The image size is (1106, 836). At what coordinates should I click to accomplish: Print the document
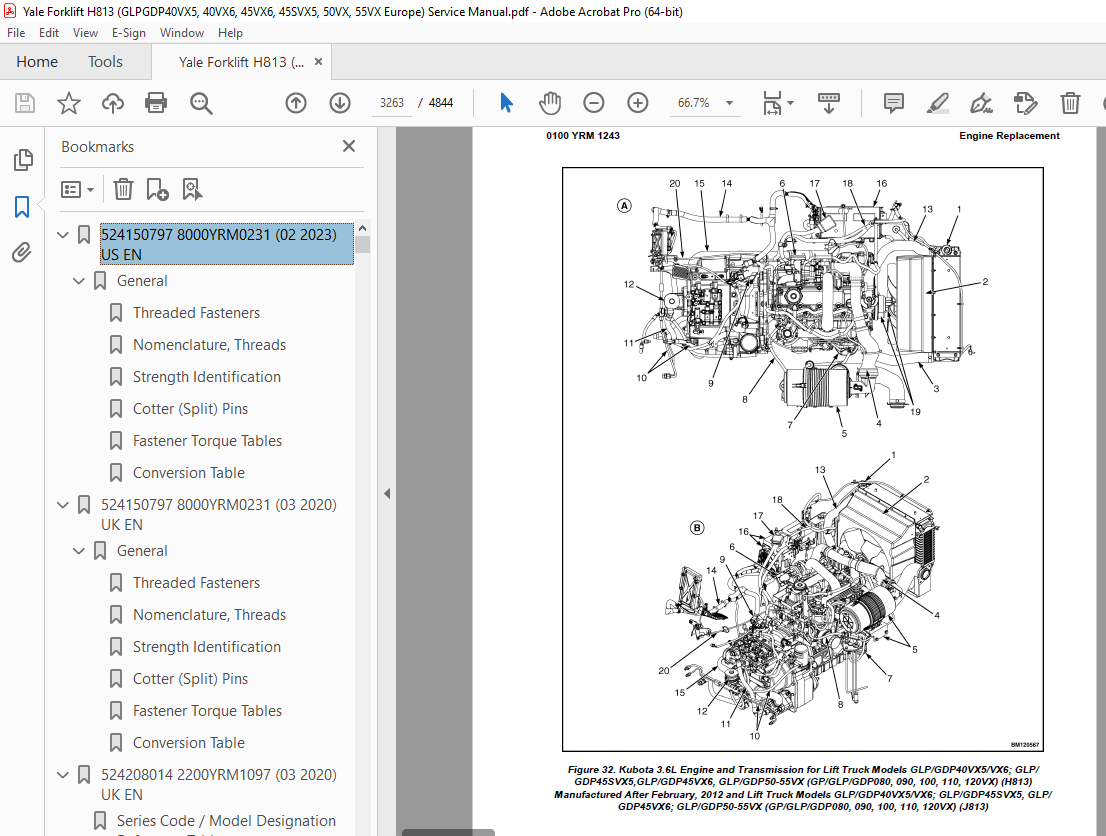point(156,103)
